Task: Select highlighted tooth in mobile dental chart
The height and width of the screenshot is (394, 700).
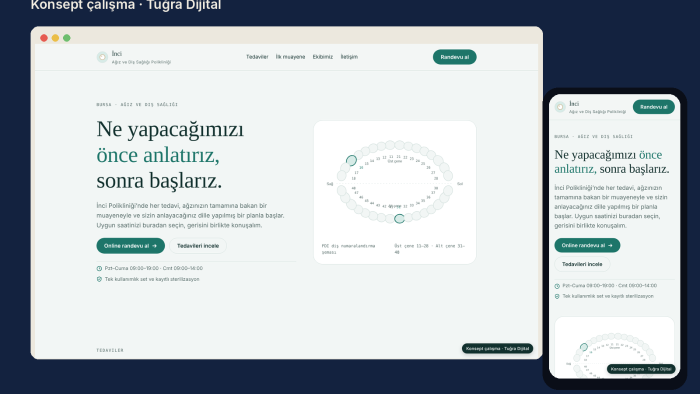Action: 584,347
